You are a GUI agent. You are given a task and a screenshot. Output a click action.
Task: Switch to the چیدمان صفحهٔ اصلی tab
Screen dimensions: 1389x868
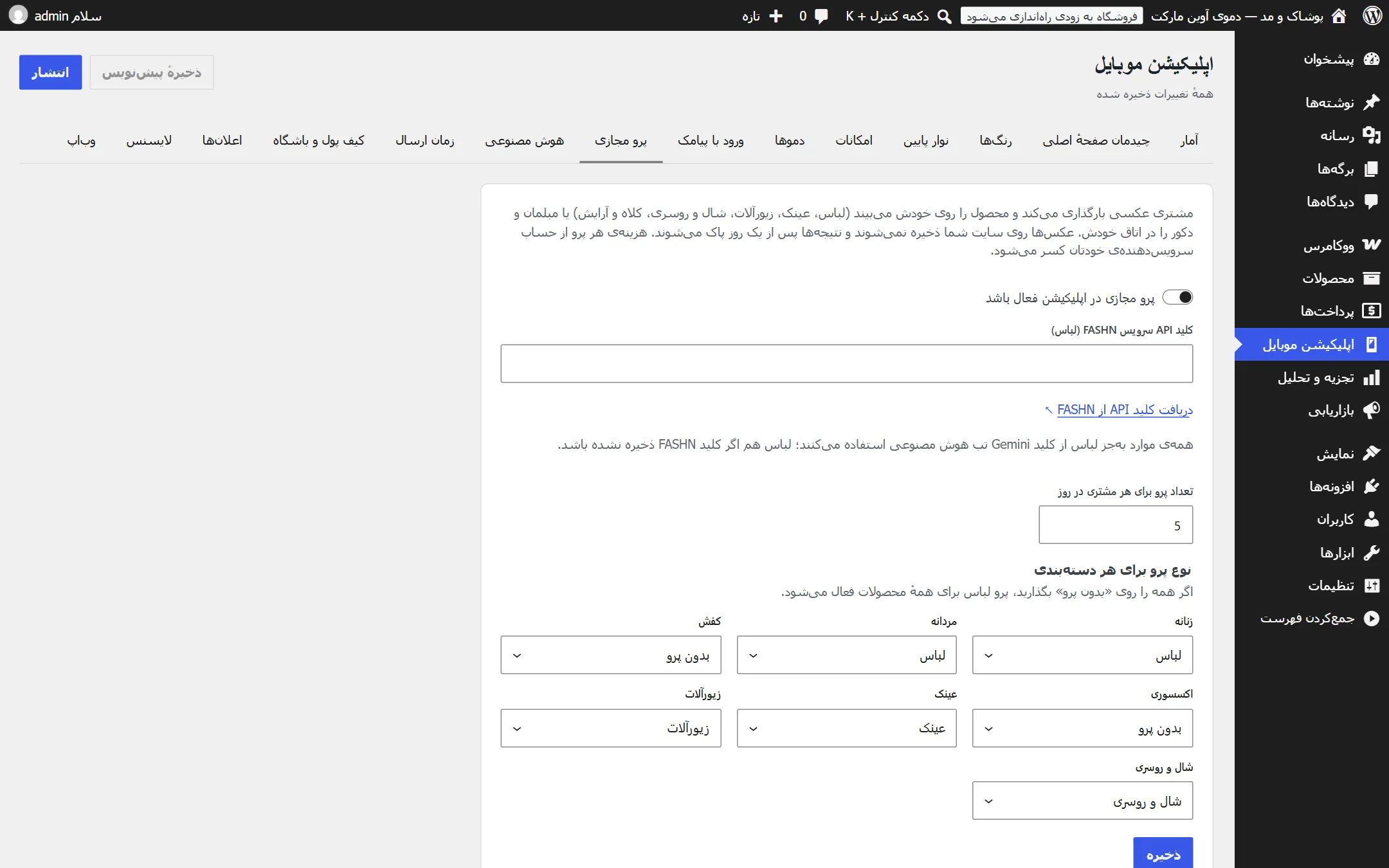point(1096,140)
